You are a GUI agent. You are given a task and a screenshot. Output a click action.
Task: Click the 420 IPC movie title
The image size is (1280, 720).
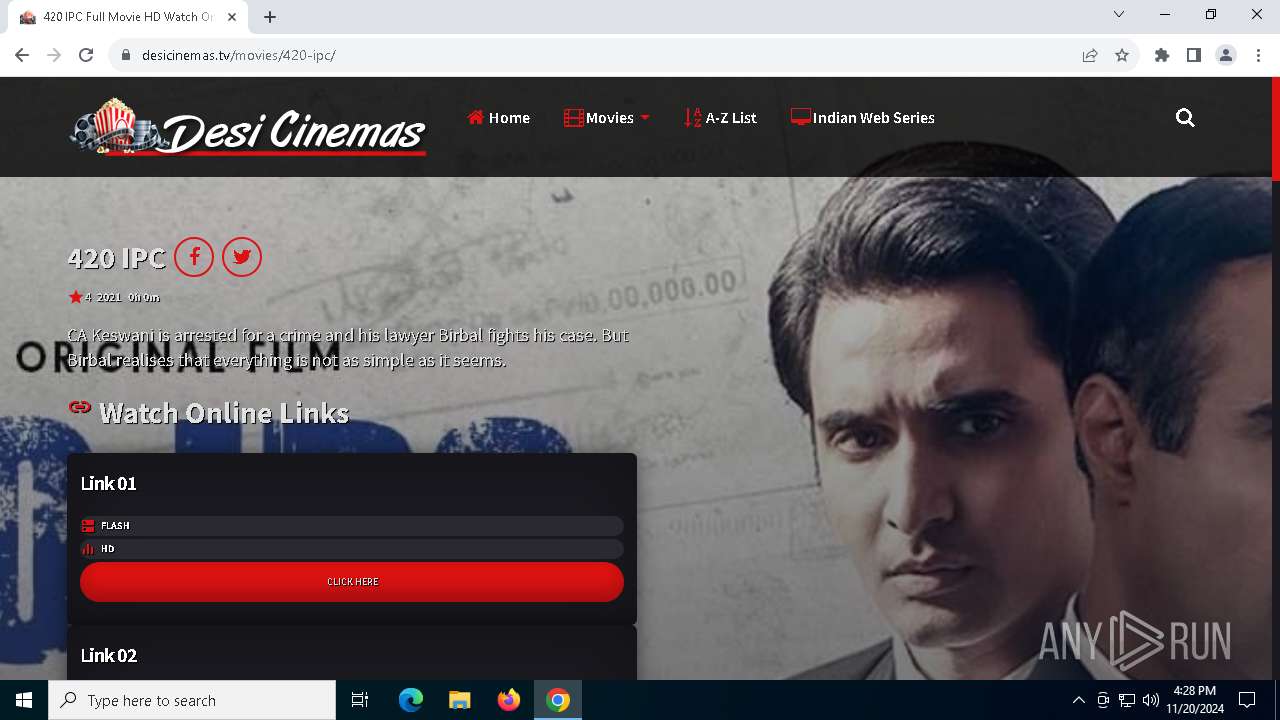click(x=116, y=258)
